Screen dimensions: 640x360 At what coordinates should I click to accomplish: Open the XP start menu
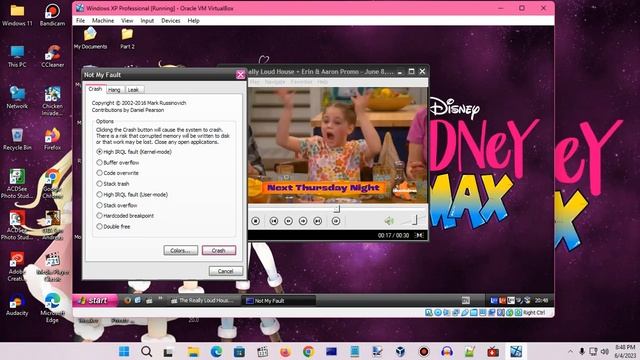point(95,300)
